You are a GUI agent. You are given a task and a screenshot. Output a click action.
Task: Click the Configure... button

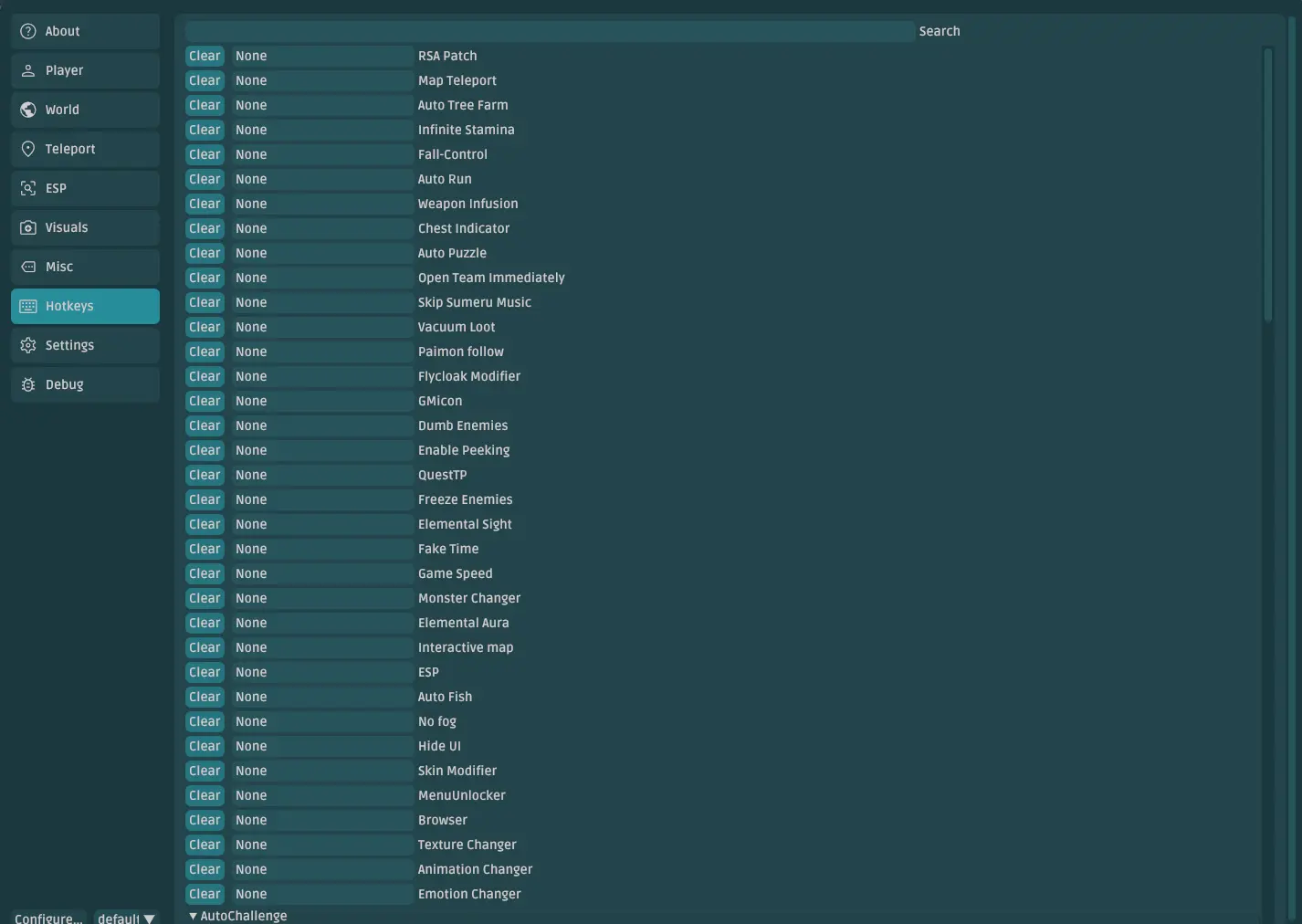[48, 918]
